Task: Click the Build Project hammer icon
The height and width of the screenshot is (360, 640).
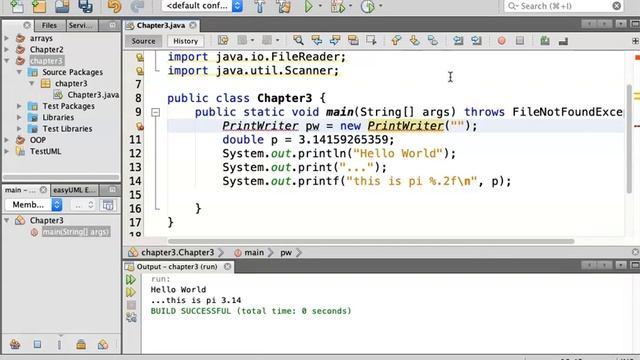Action: point(260,6)
